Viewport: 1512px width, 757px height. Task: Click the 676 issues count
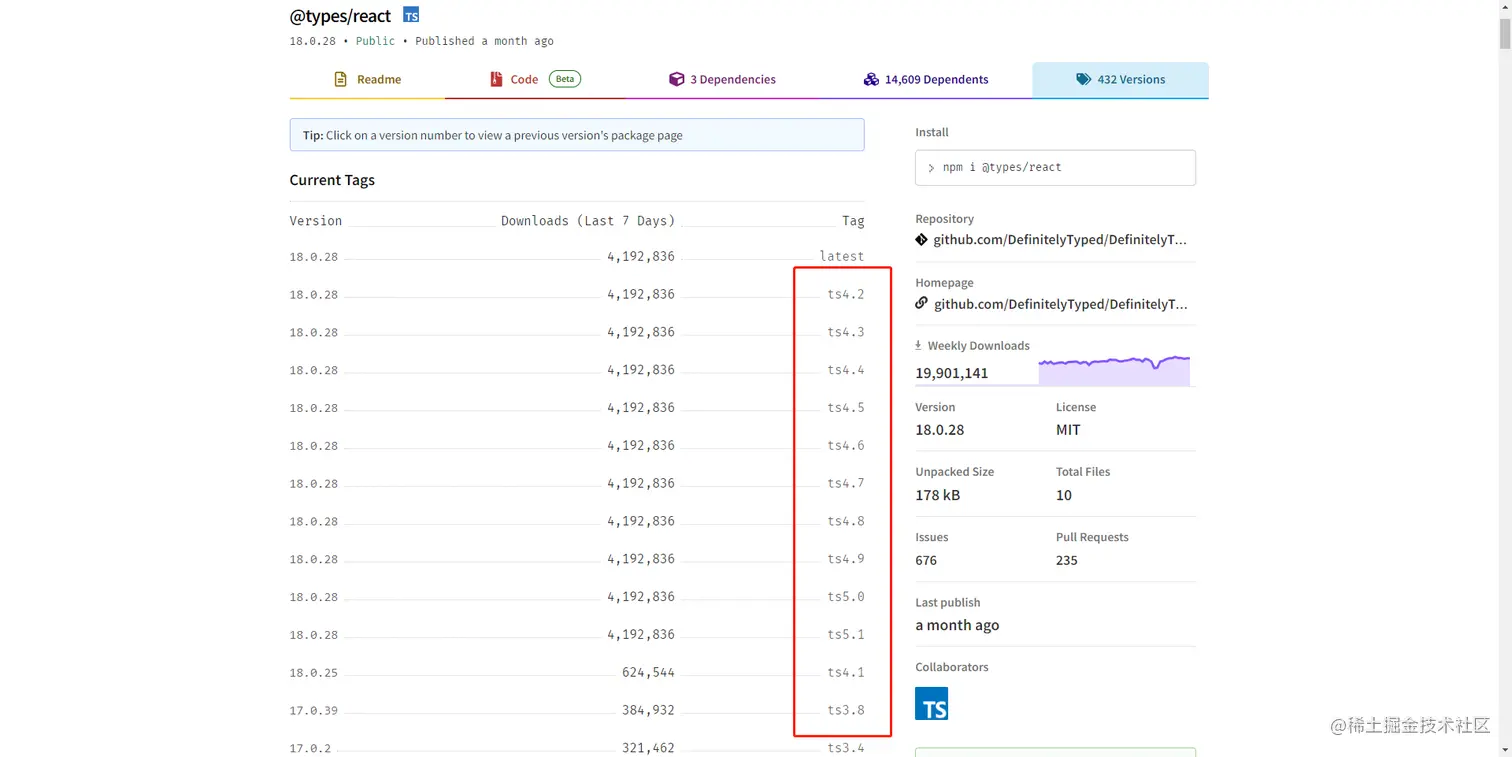[926, 561]
